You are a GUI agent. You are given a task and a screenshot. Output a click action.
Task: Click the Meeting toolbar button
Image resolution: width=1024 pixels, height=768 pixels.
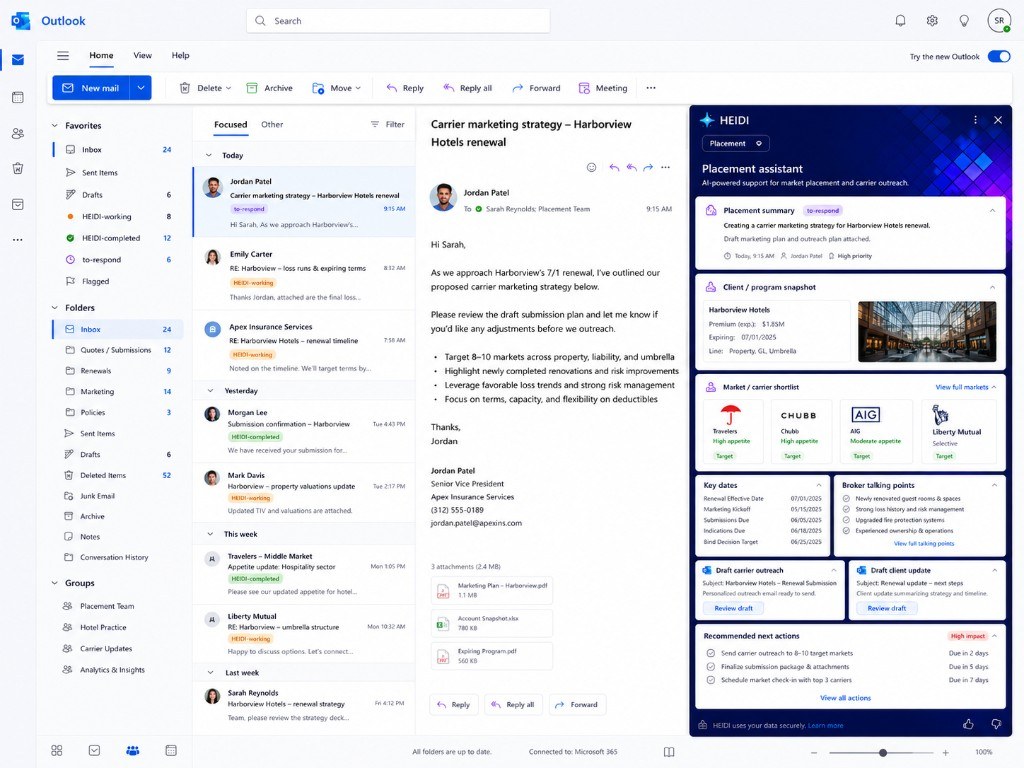(603, 88)
